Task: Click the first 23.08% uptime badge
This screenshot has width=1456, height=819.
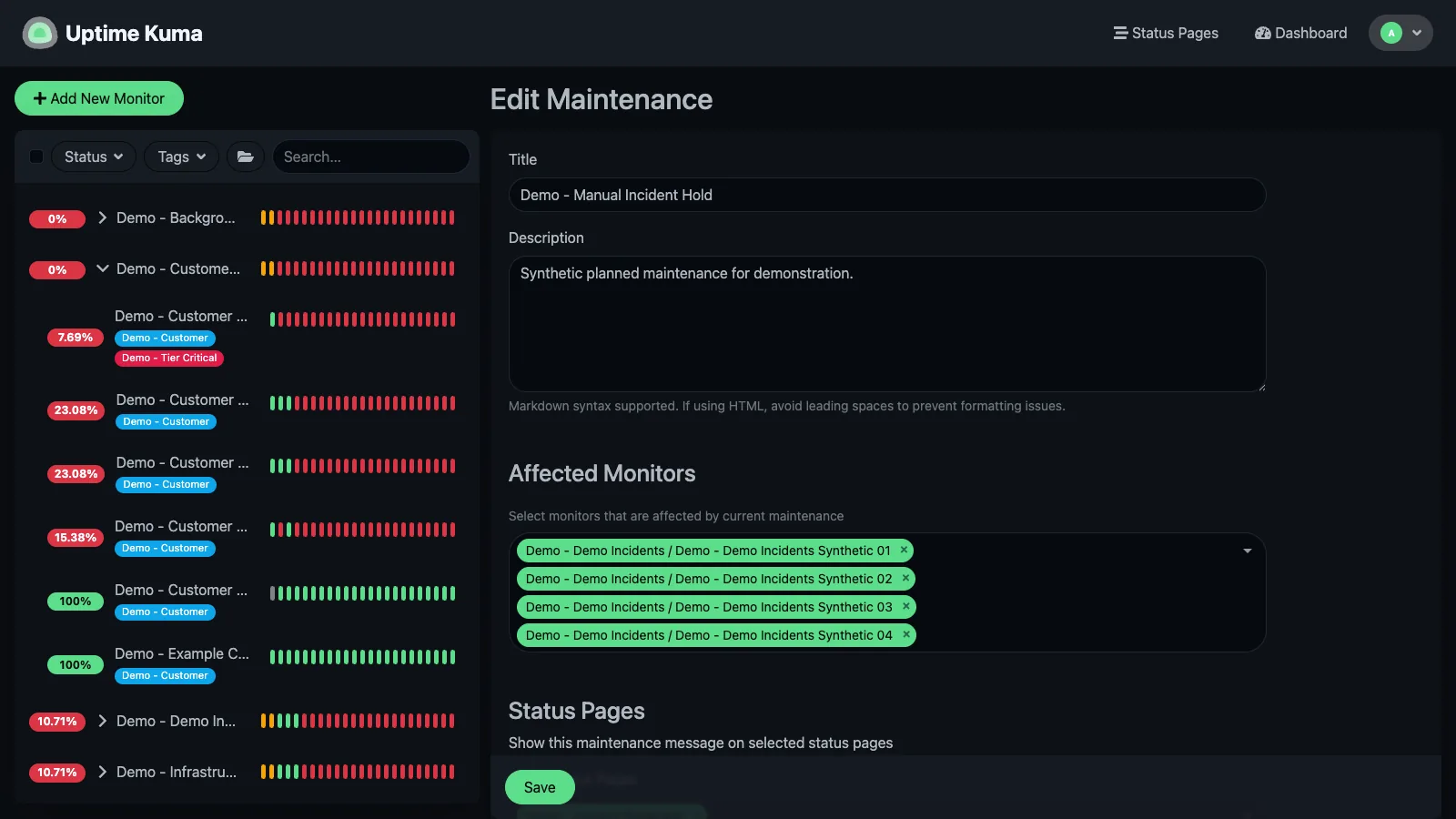Action: tap(76, 410)
